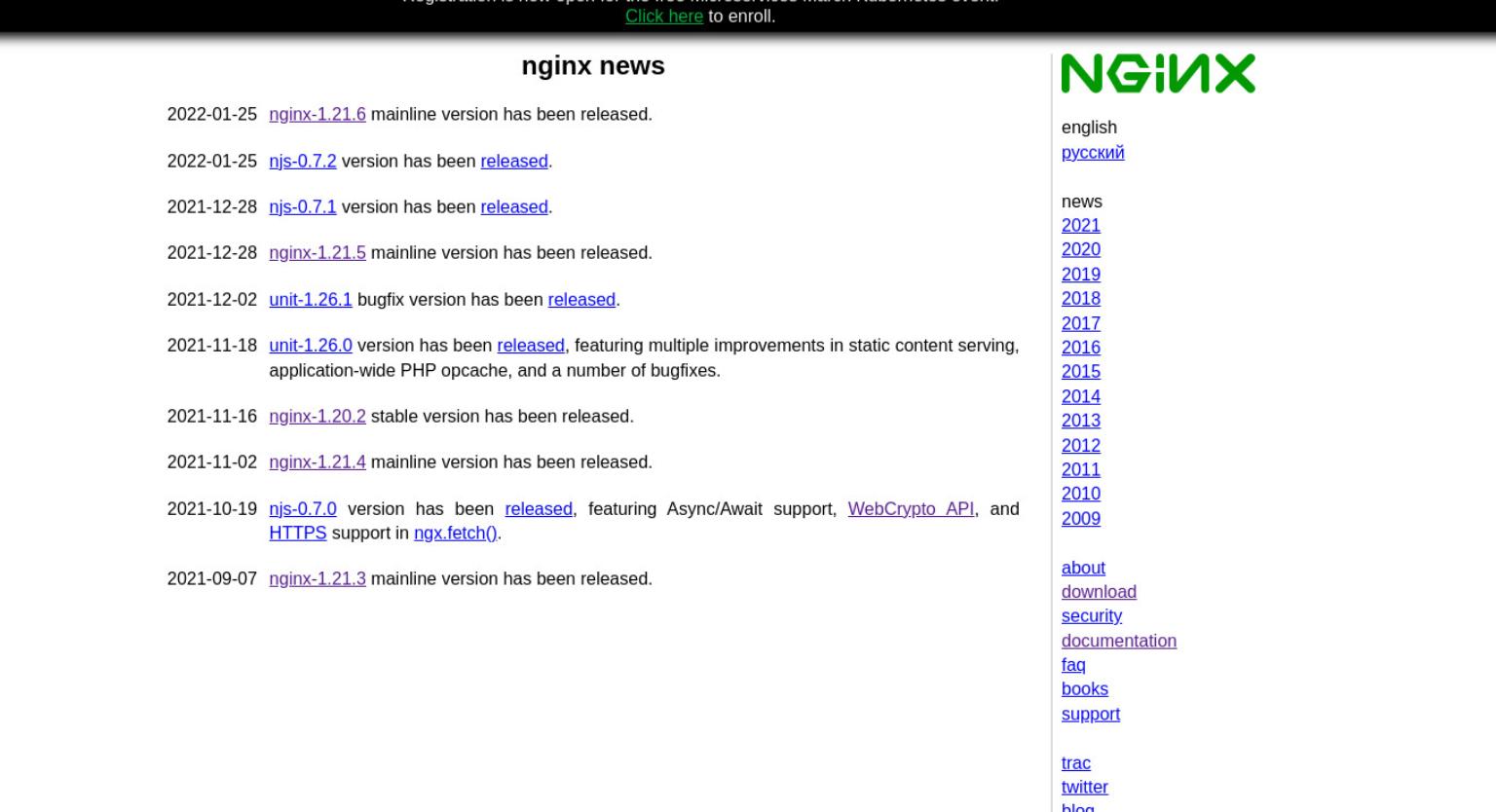Image resolution: width=1496 pixels, height=812 pixels.
Task: Open the books page
Action: (x=1085, y=689)
